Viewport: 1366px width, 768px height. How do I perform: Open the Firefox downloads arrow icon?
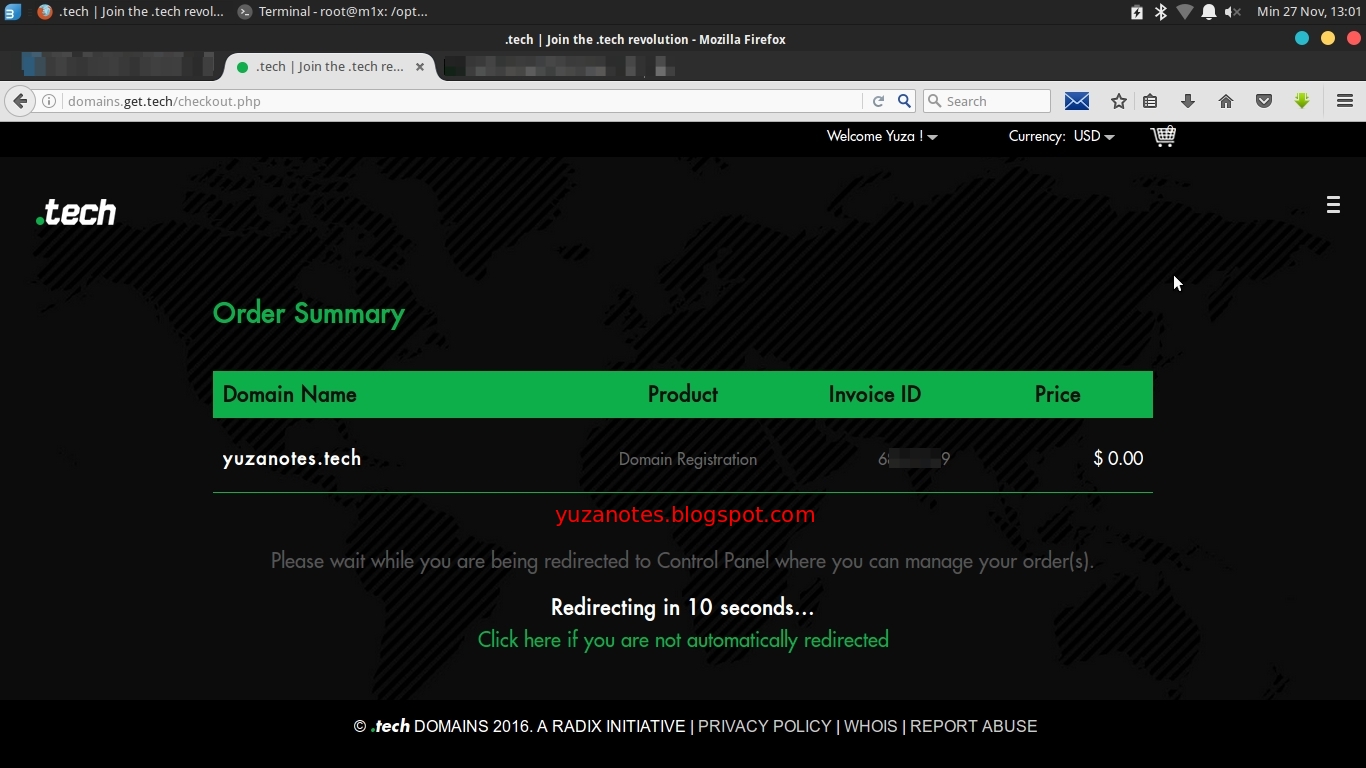[x=1188, y=101]
